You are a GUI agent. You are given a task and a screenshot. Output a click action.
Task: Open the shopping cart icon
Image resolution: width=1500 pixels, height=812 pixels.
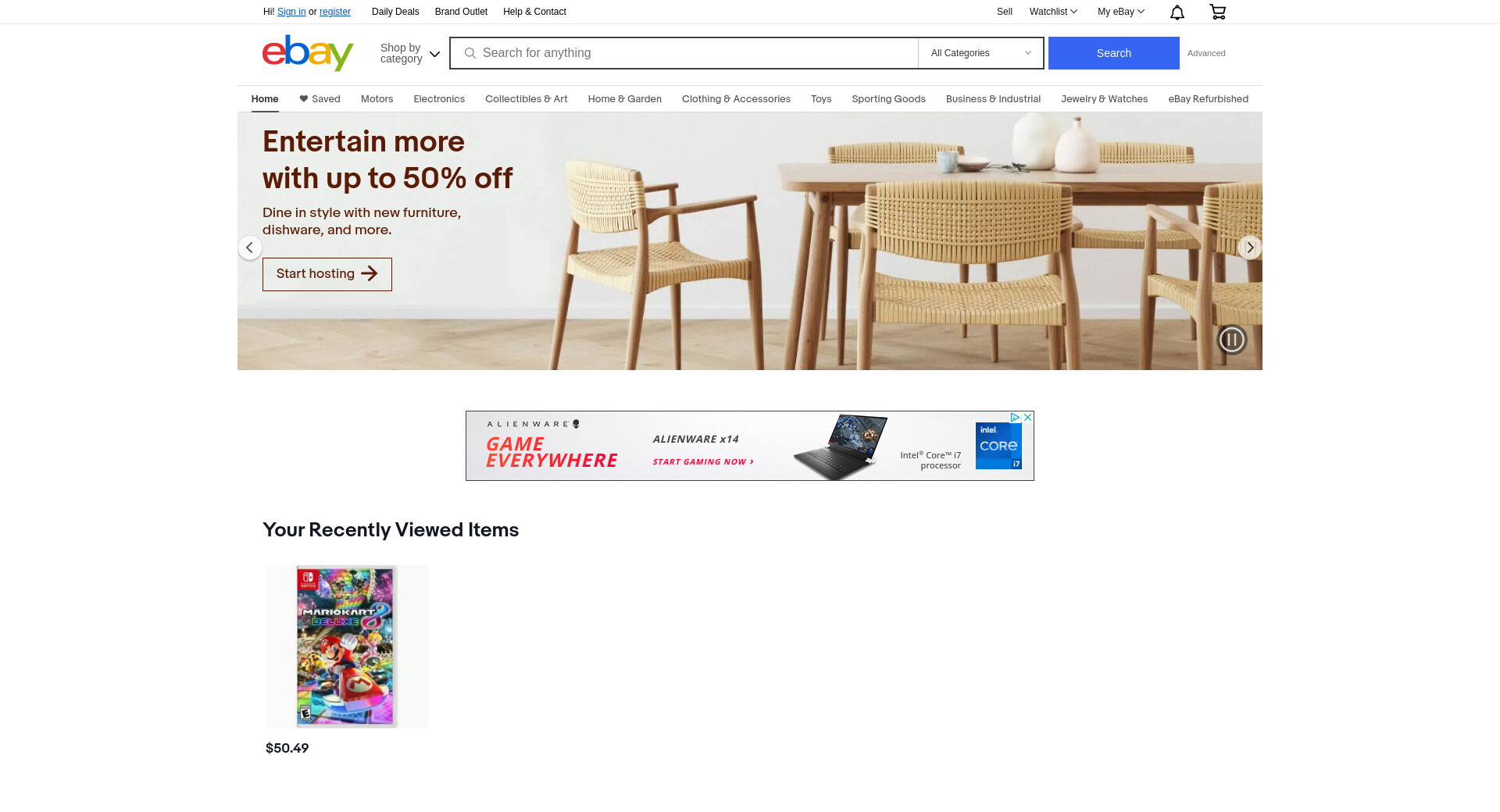(x=1217, y=12)
